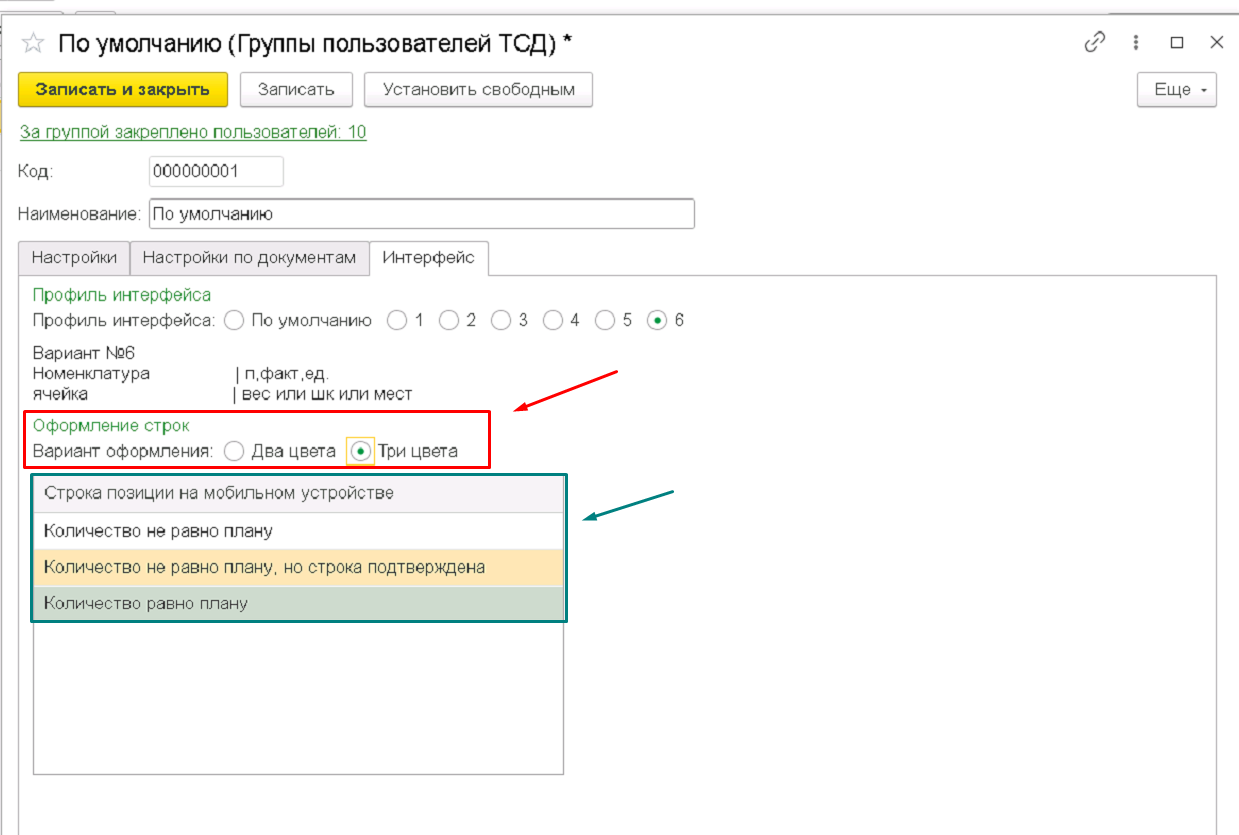Viewport: 1239px width, 835px height.
Task: Pick interface profile 1
Action: (397, 321)
